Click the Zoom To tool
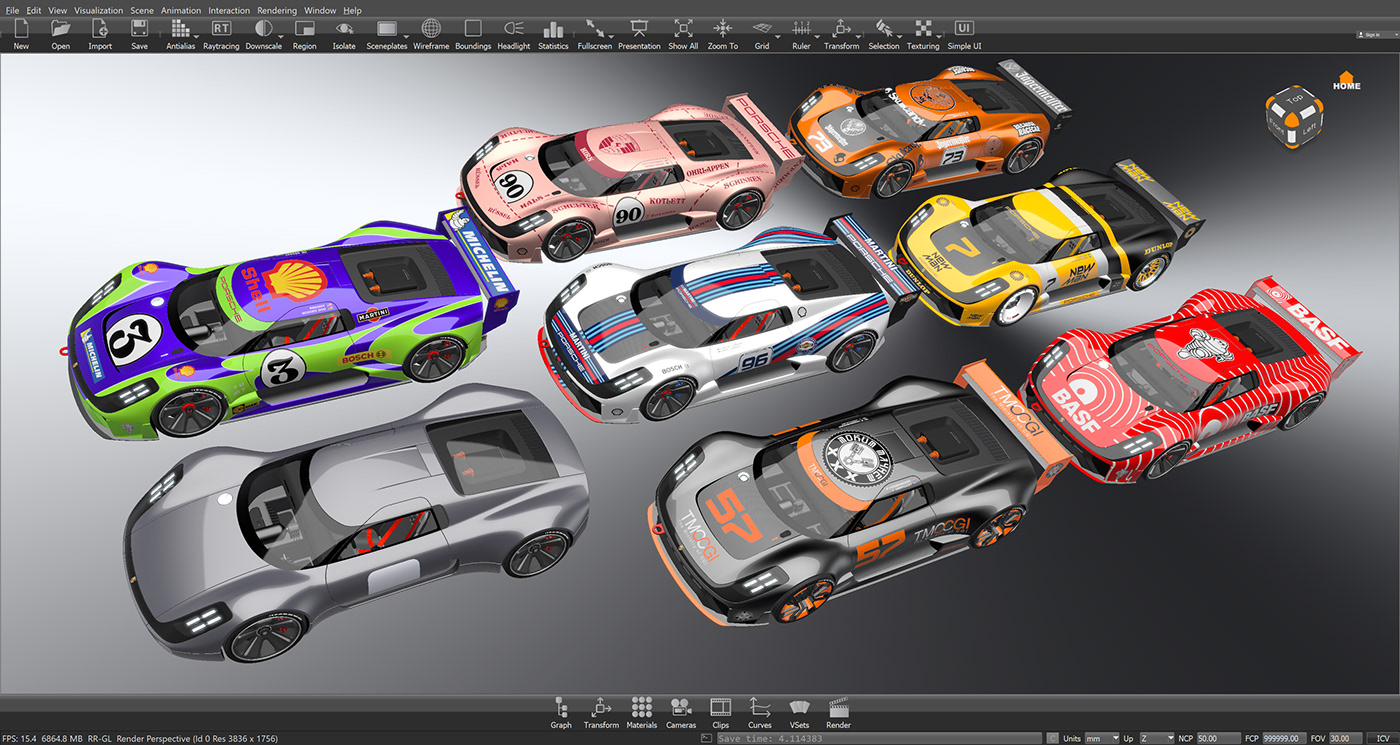Screen dimensions: 1400x745 click(x=722, y=32)
